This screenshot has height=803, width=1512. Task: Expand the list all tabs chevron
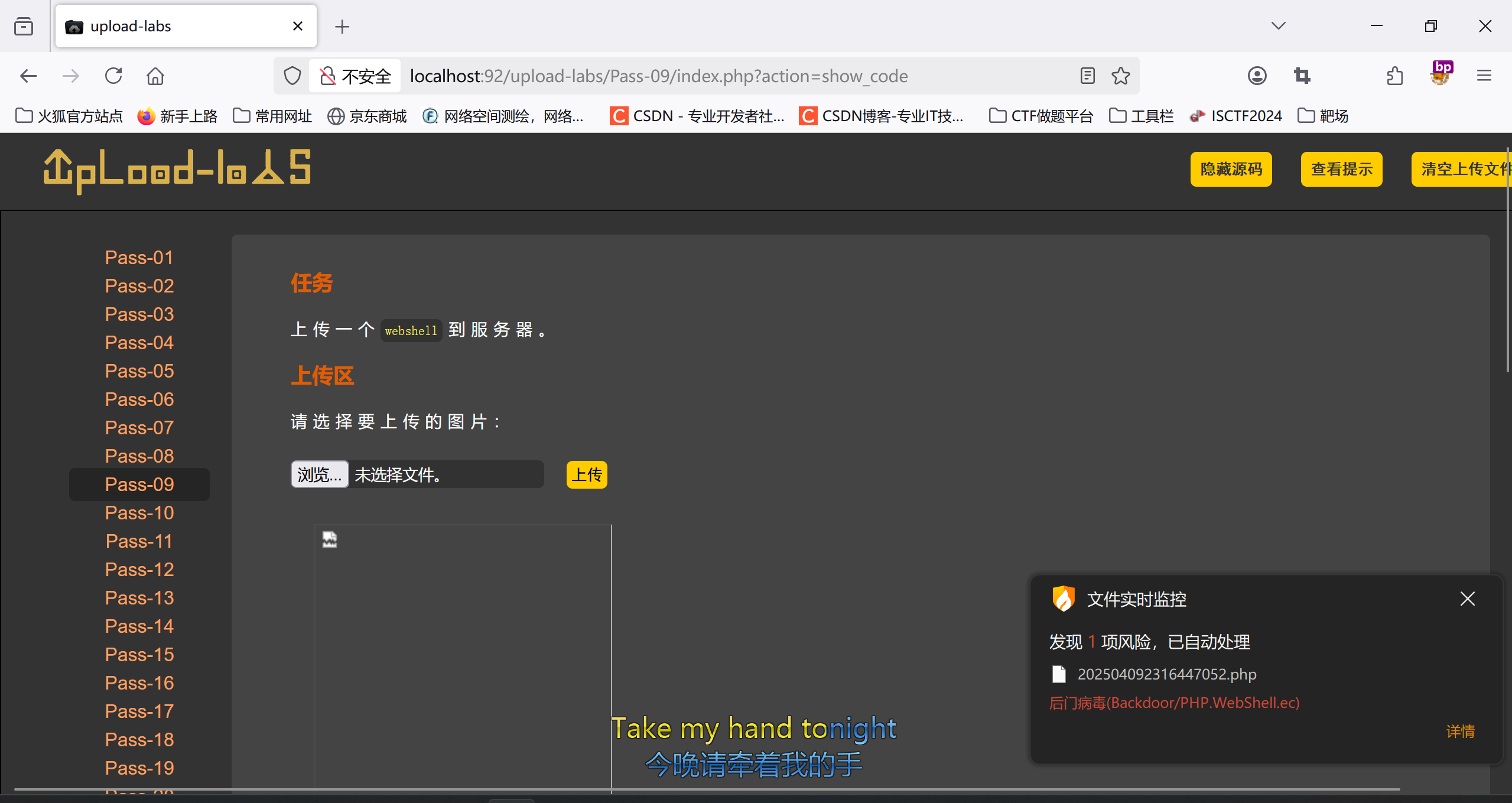pyautogui.click(x=1279, y=26)
